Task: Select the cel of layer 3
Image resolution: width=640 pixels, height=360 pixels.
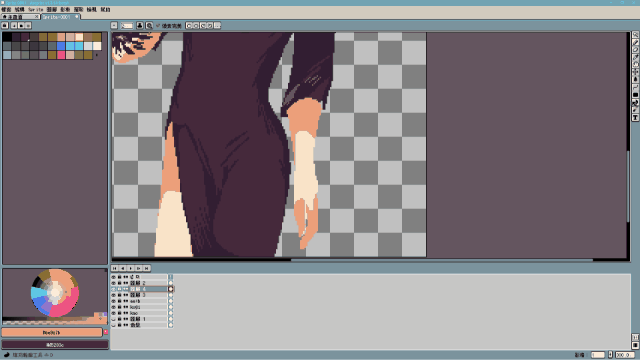Action: click(171, 295)
